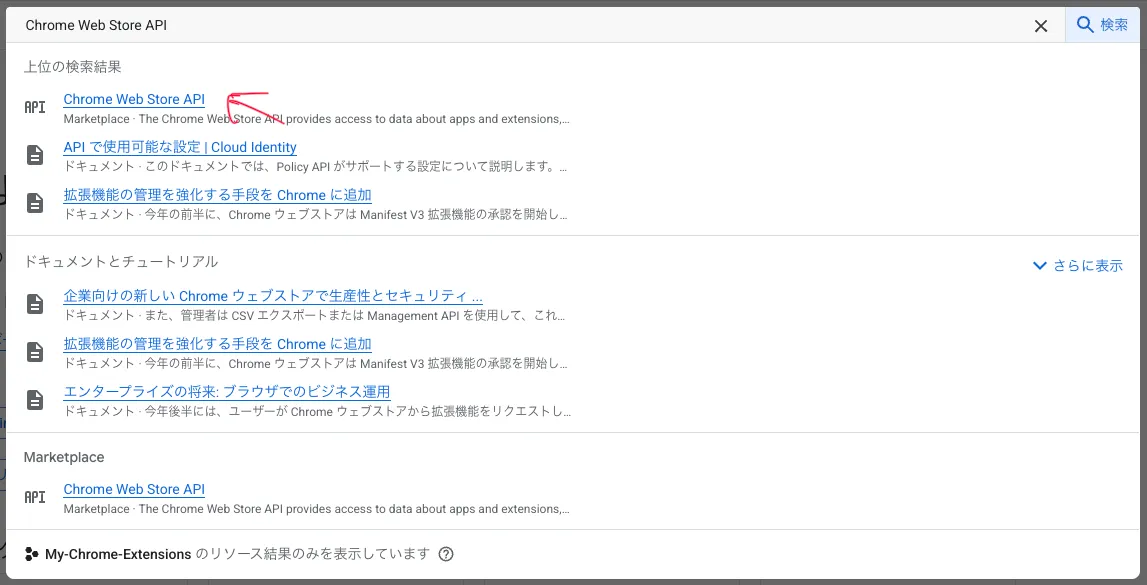Open エンタープライズの将来: ブラウザでのビジネス運用 link

click(x=227, y=392)
